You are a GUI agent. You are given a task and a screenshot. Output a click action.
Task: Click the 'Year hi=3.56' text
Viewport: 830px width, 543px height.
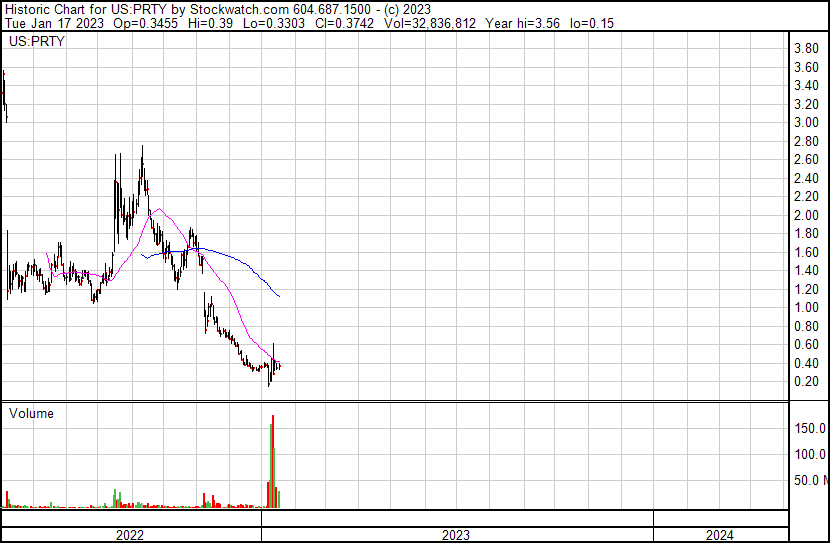coord(522,23)
